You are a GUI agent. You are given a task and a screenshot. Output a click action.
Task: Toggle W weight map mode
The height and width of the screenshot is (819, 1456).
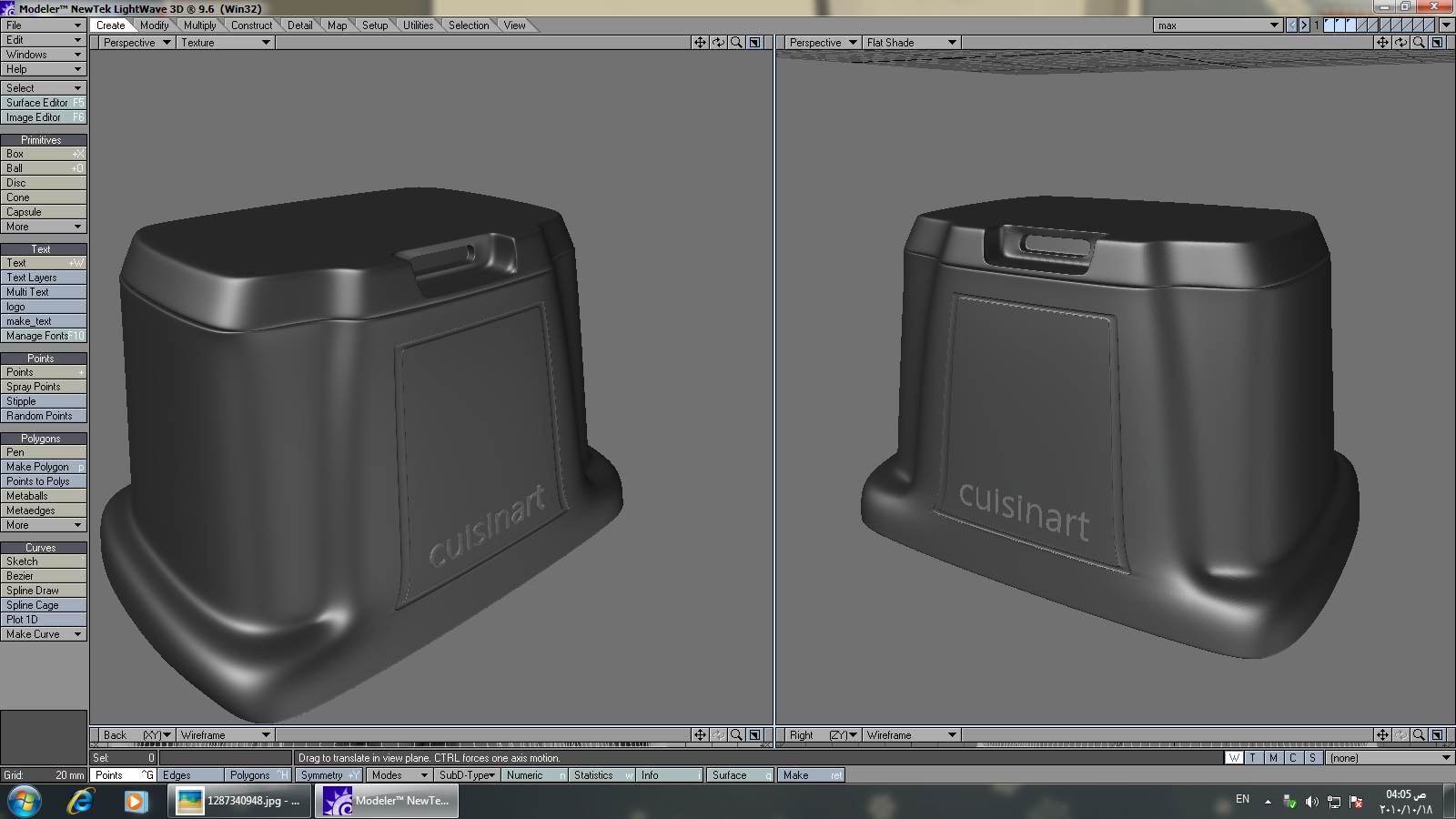click(x=1234, y=758)
